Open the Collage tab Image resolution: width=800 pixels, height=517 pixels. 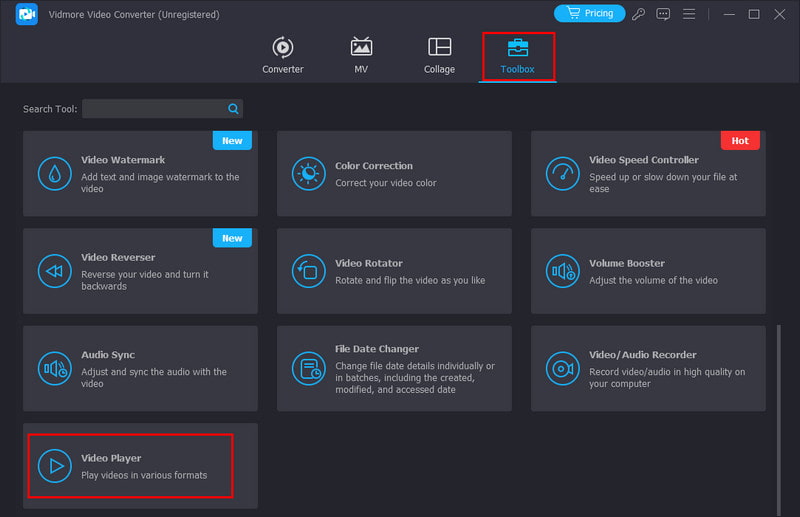click(x=439, y=56)
